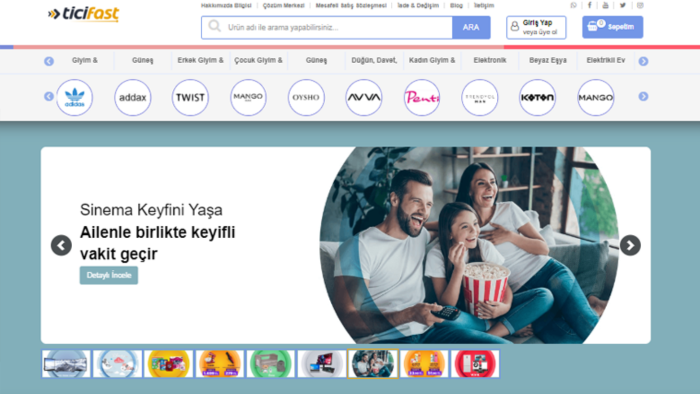Viewport: 700px width, 394px height.
Task: Open the Sepetim cart button
Action: [x=612, y=27]
